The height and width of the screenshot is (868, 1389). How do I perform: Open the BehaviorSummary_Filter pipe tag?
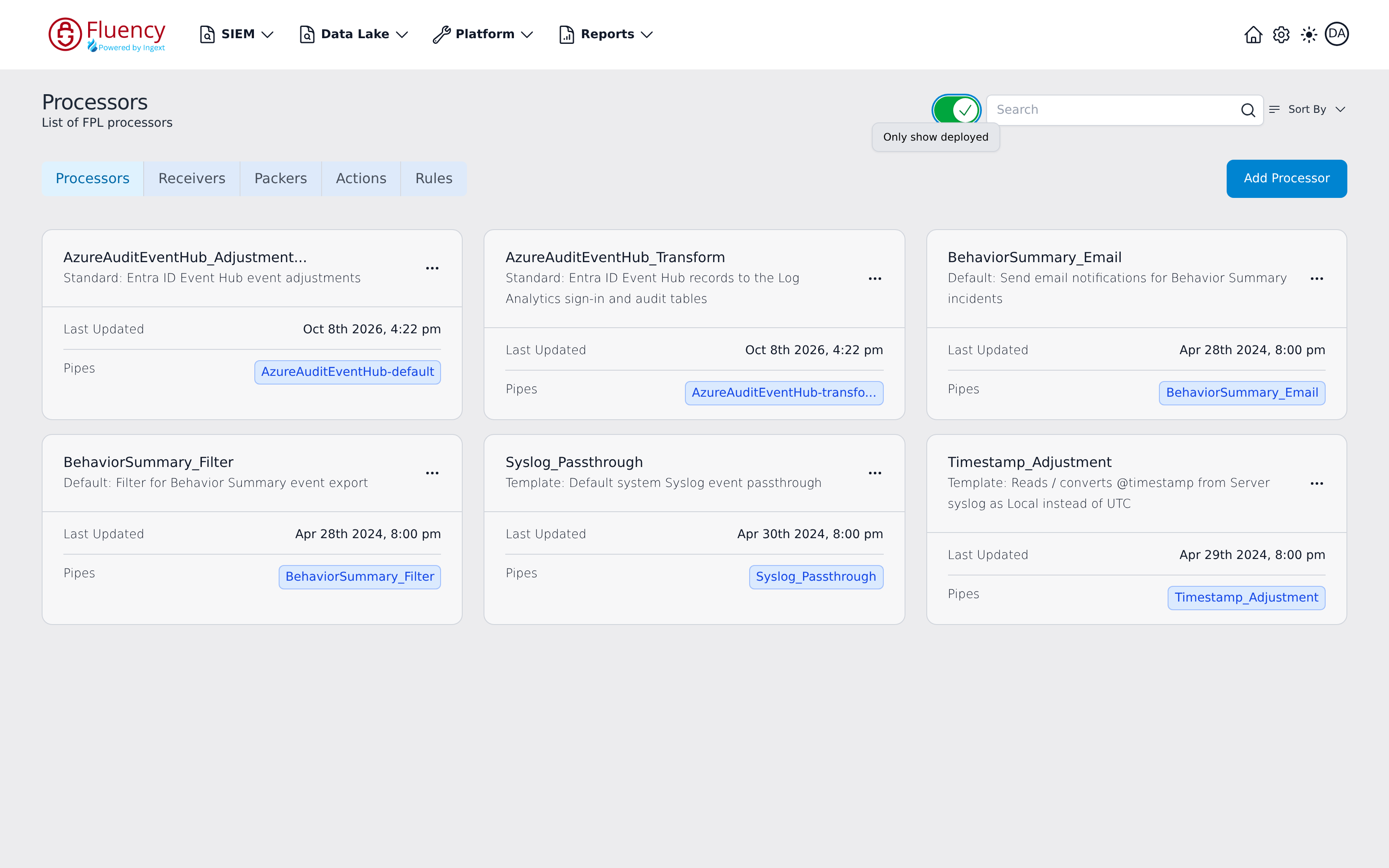(360, 577)
